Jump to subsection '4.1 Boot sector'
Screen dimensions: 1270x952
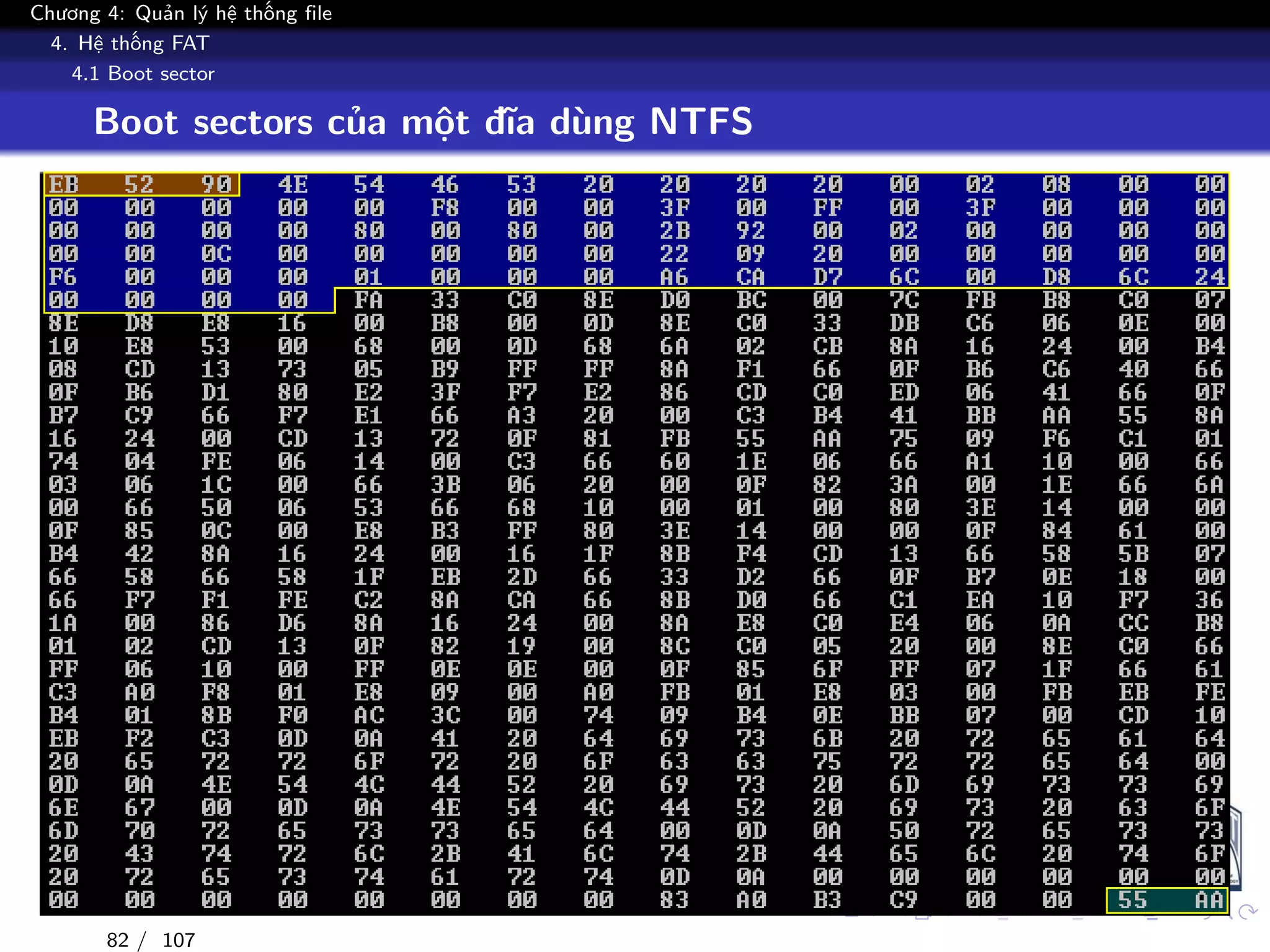(143, 74)
